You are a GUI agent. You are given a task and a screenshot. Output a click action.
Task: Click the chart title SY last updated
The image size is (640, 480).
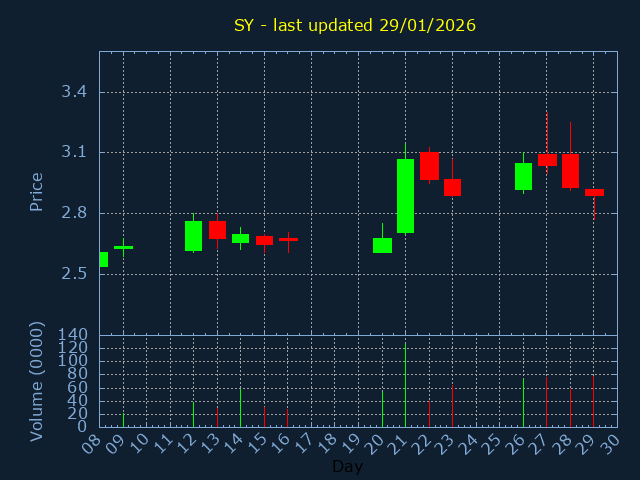(355, 25)
